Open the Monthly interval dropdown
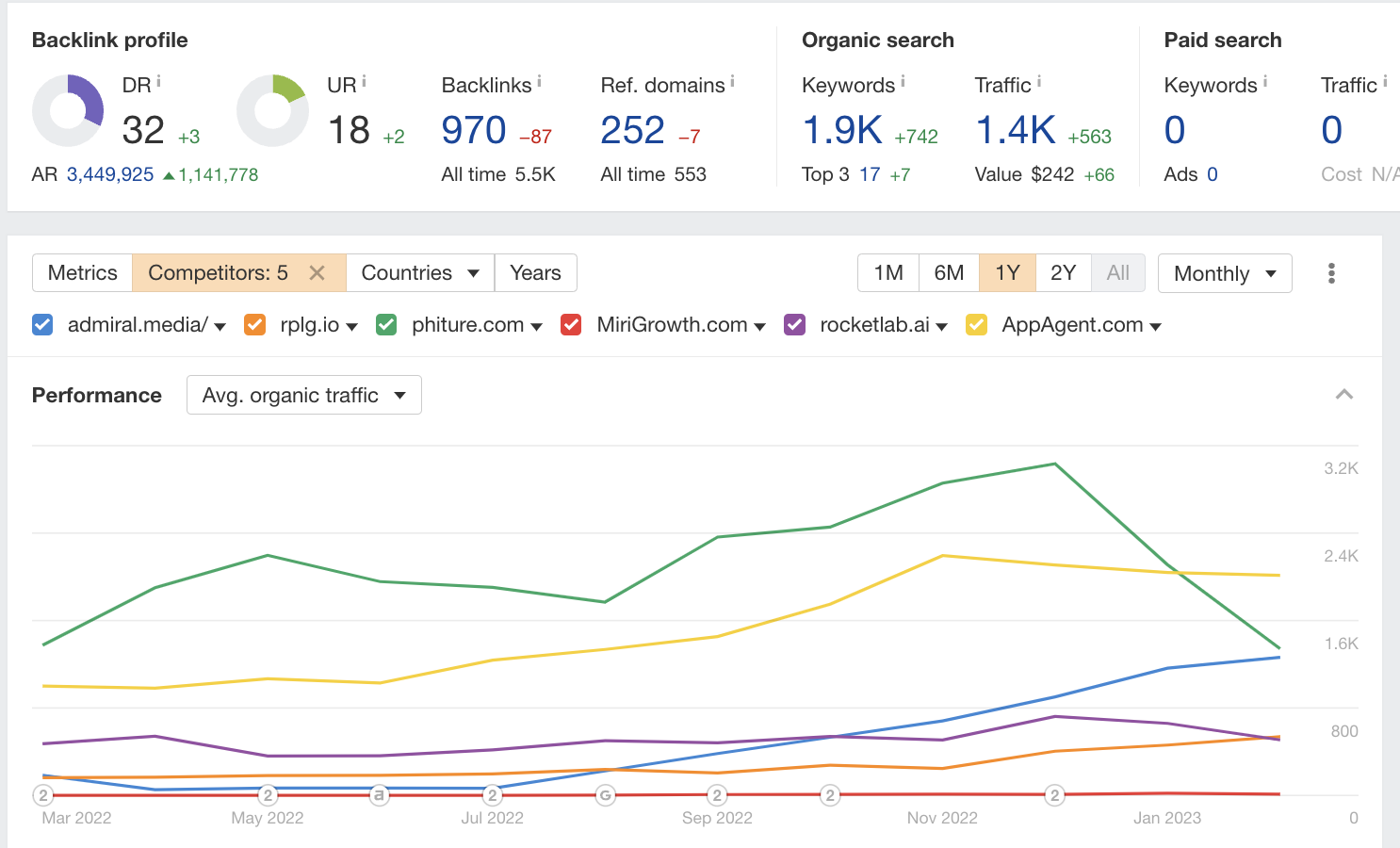This screenshot has width=1400, height=848. 1225,273
